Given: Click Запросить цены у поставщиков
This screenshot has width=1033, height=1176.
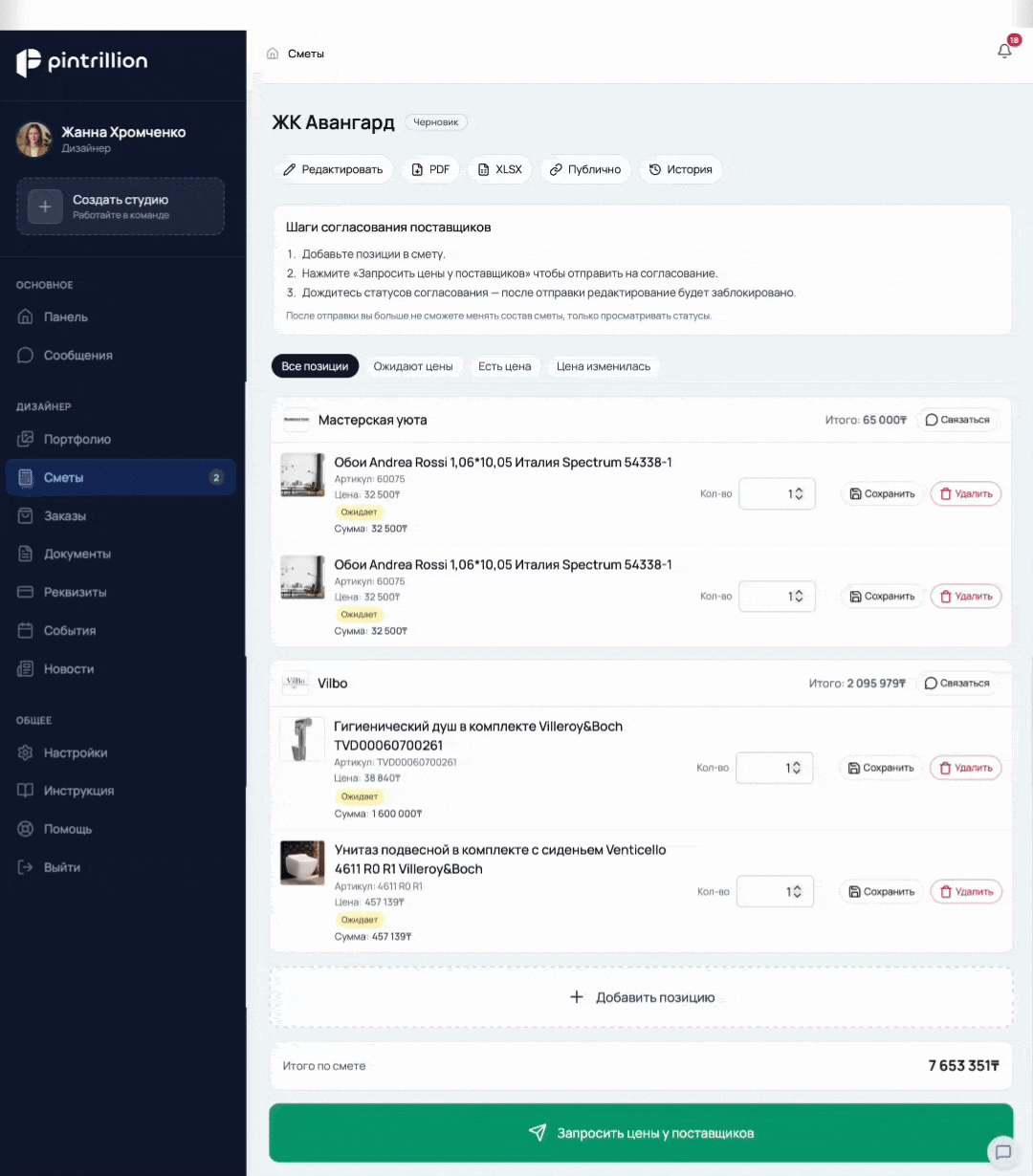Looking at the screenshot, I should coord(641,1133).
